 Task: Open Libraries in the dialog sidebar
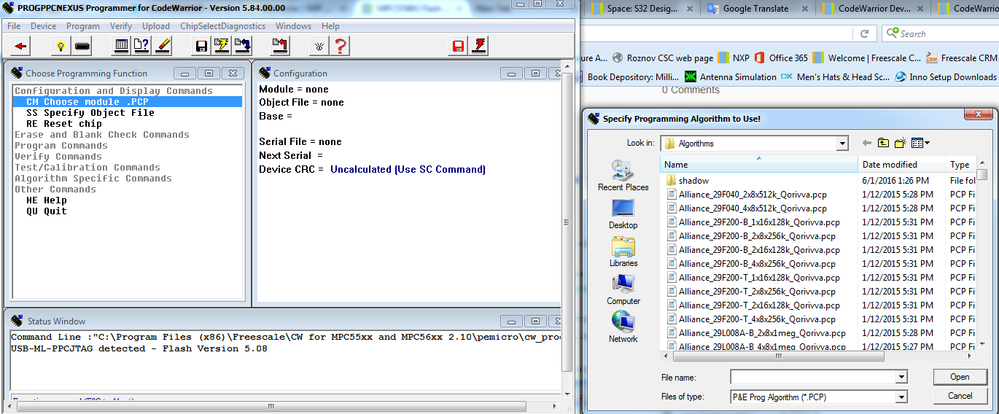(x=623, y=252)
